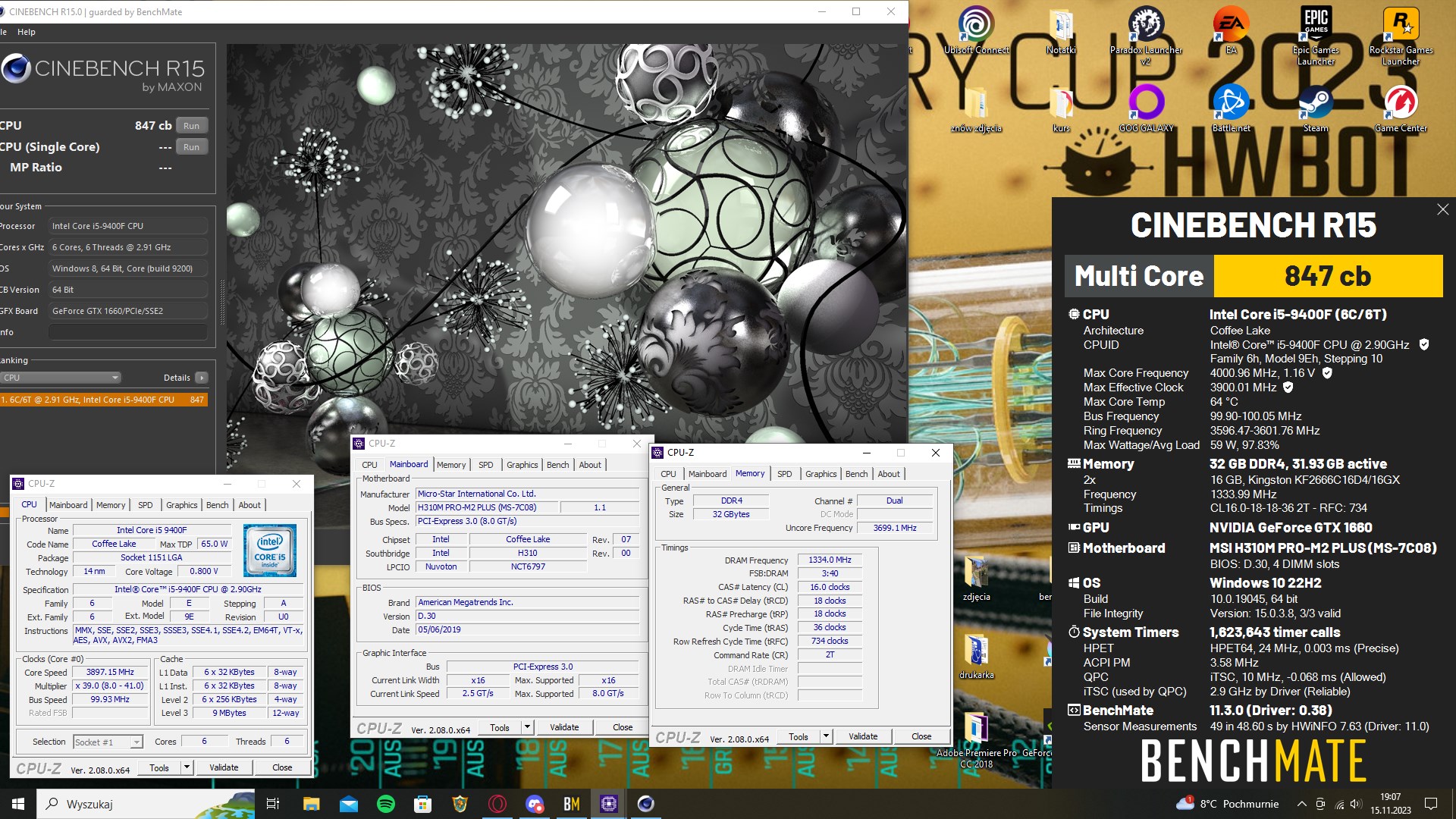The image size is (1456, 819).
Task: Open the weather widget 8°C Pochmurnie
Action: tap(1228, 804)
